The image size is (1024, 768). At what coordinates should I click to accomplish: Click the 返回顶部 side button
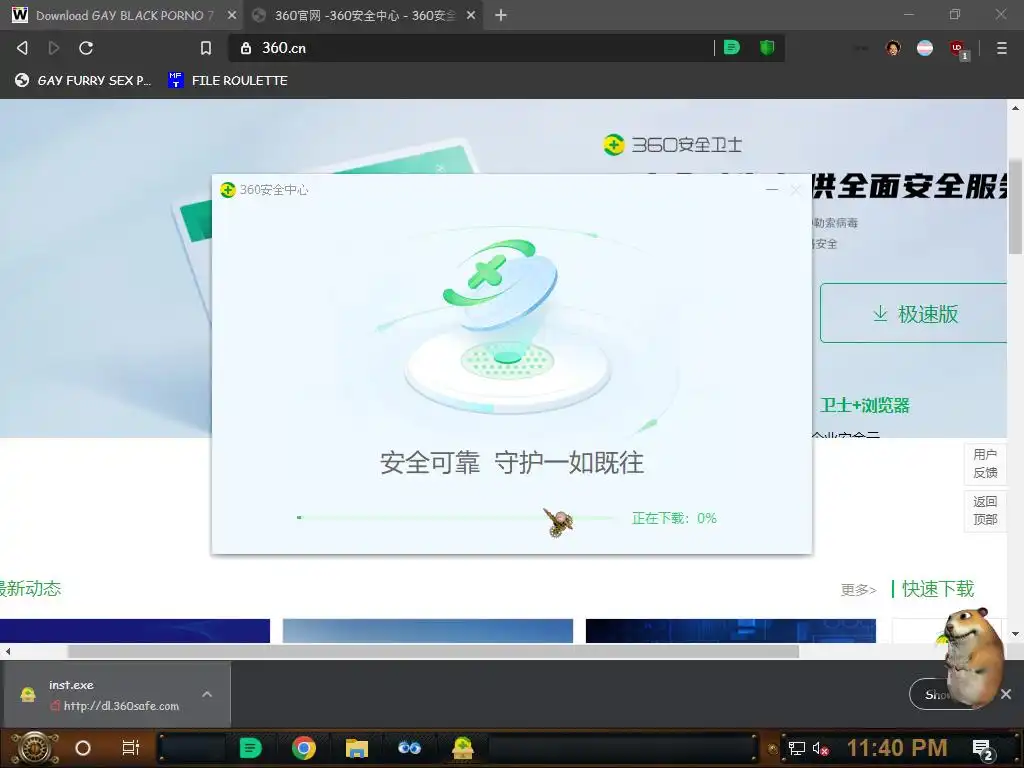tap(985, 511)
